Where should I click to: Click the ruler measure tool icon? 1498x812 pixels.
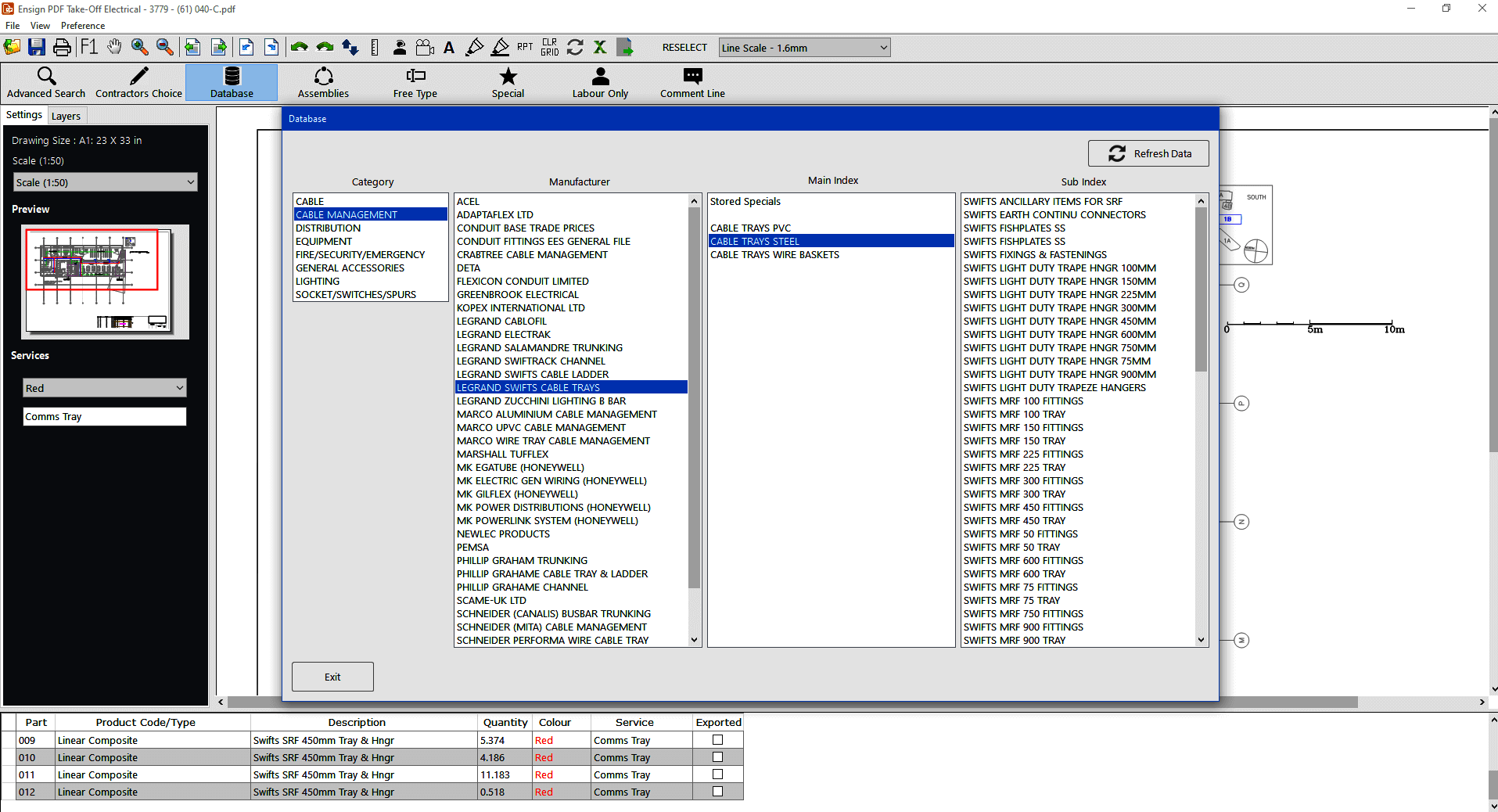point(375,48)
